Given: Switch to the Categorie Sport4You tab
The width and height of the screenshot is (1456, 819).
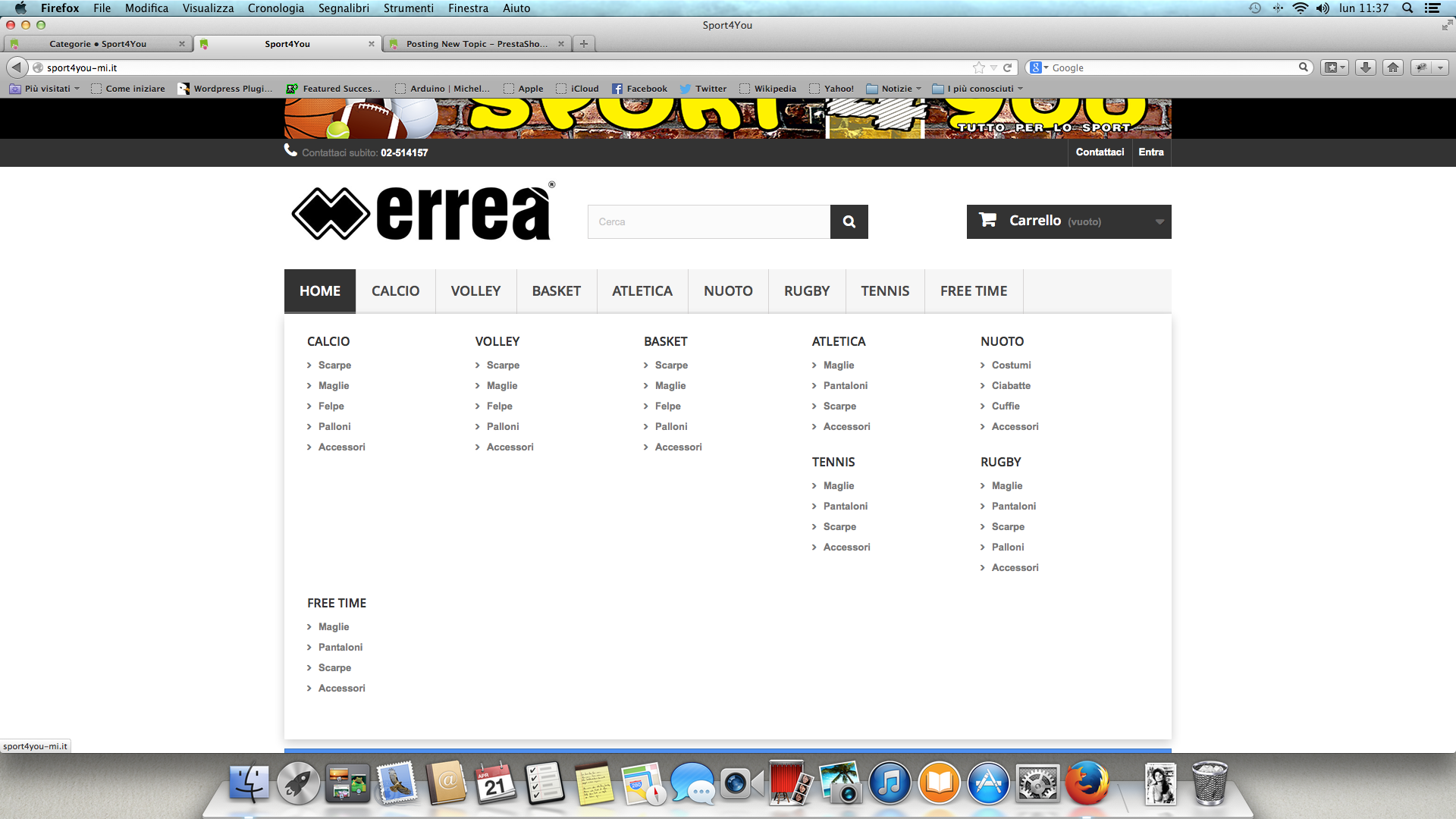Looking at the screenshot, I should click(x=98, y=44).
